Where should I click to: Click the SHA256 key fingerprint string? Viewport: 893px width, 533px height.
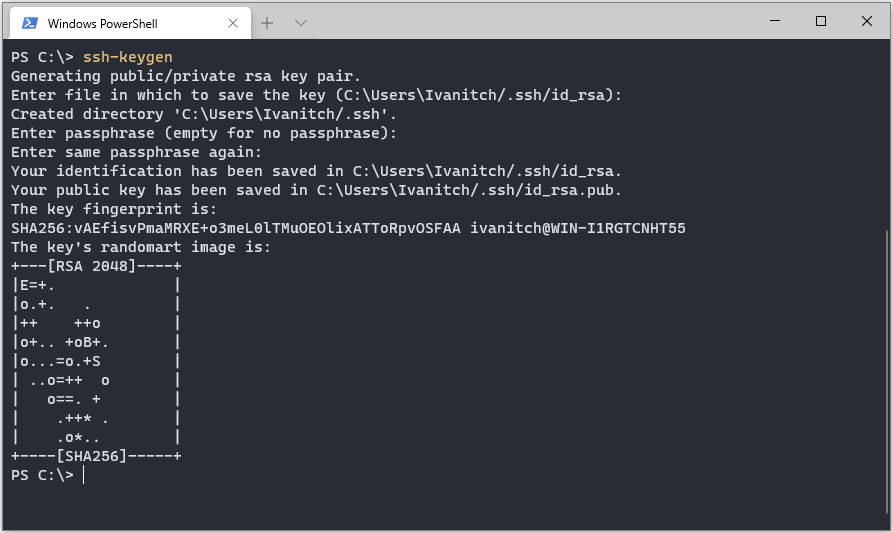coord(236,228)
